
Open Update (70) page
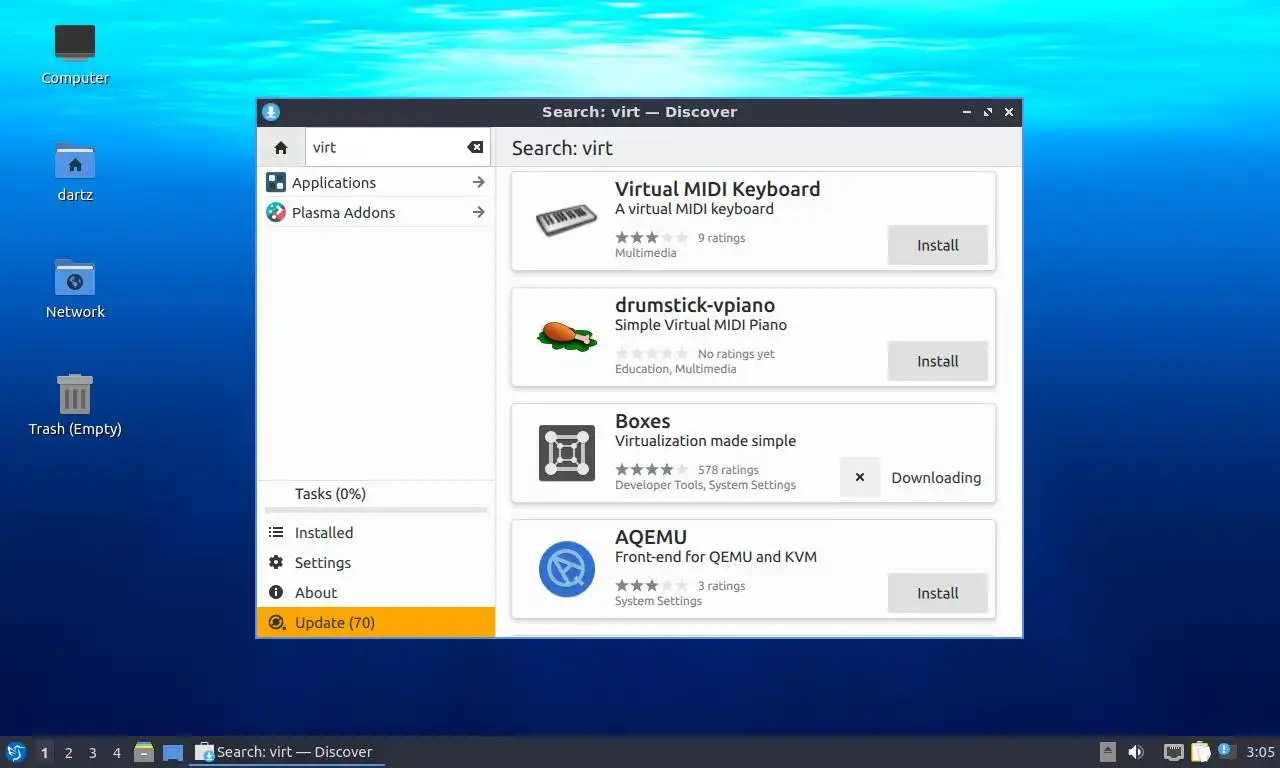coord(376,622)
